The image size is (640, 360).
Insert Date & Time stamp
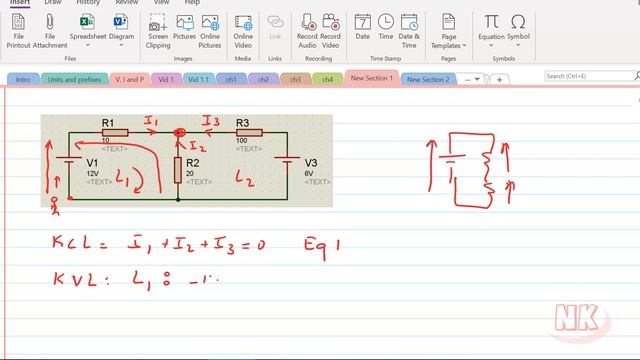click(x=409, y=31)
